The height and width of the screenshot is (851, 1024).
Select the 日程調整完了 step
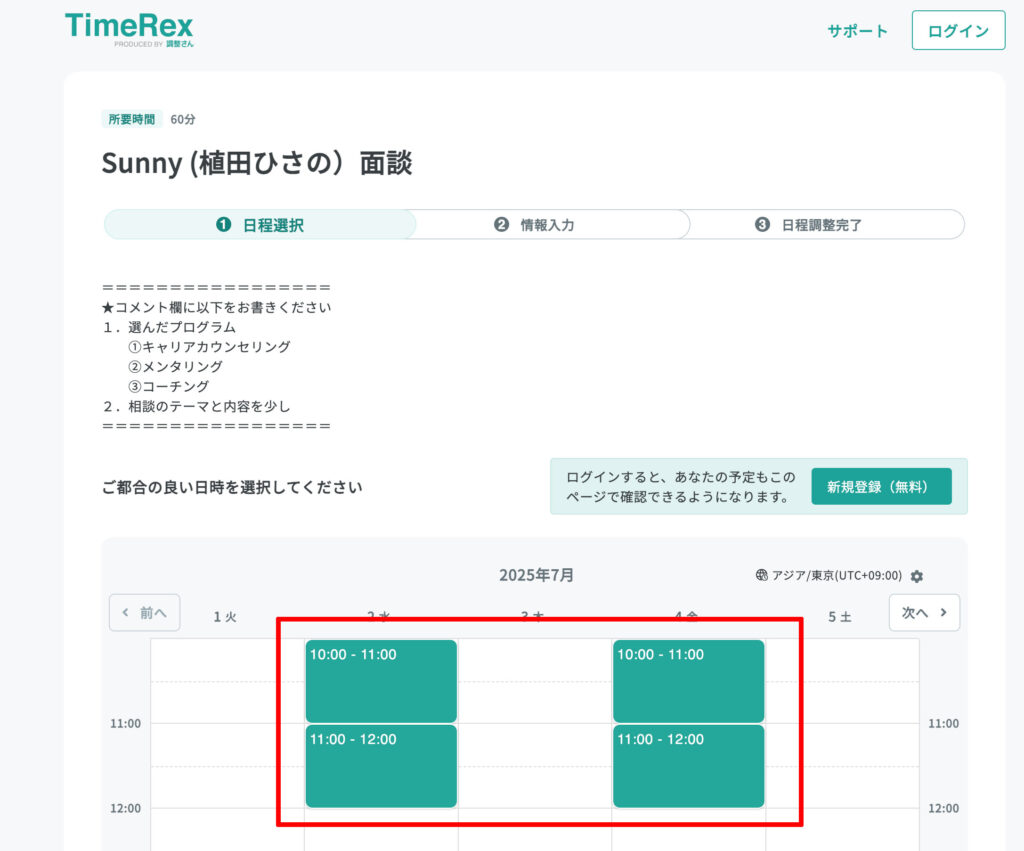coord(809,225)
